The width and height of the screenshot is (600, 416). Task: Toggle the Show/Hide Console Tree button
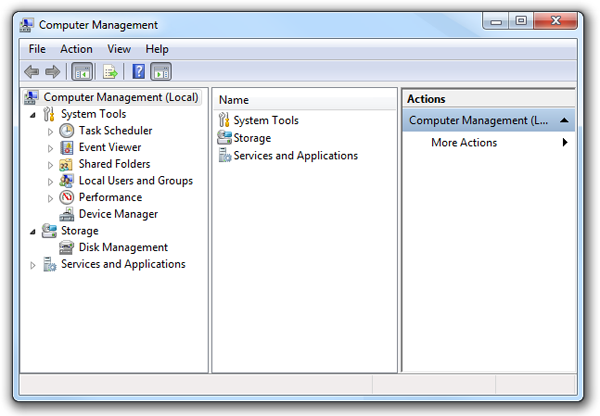point(82,72)
